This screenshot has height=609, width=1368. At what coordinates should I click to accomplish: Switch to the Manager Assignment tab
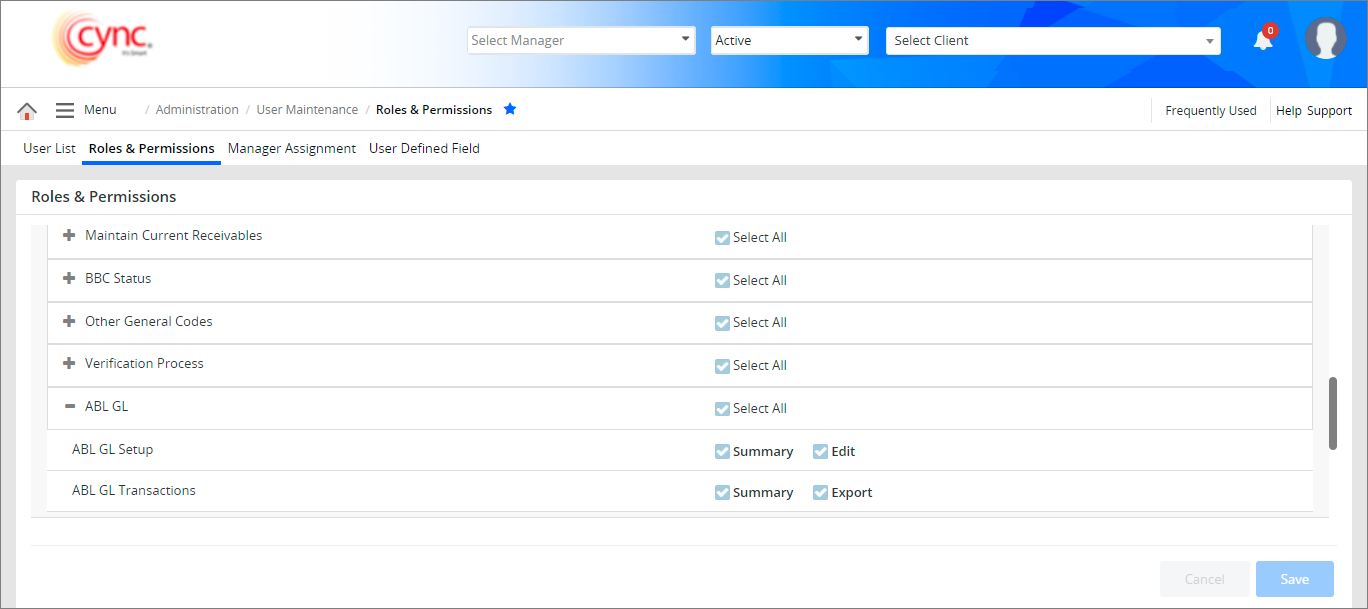pos(291,148)
